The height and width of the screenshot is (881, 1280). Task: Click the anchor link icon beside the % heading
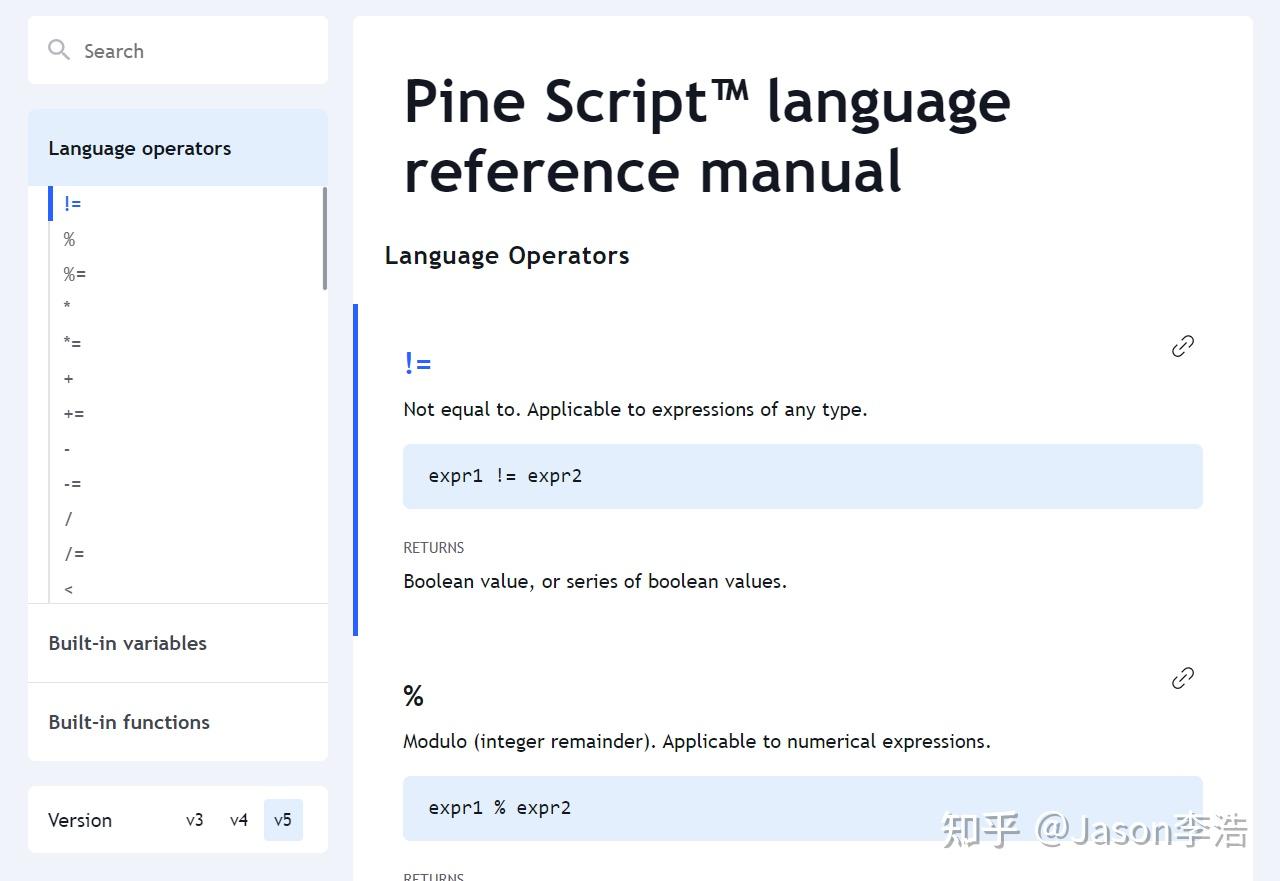1182,677
